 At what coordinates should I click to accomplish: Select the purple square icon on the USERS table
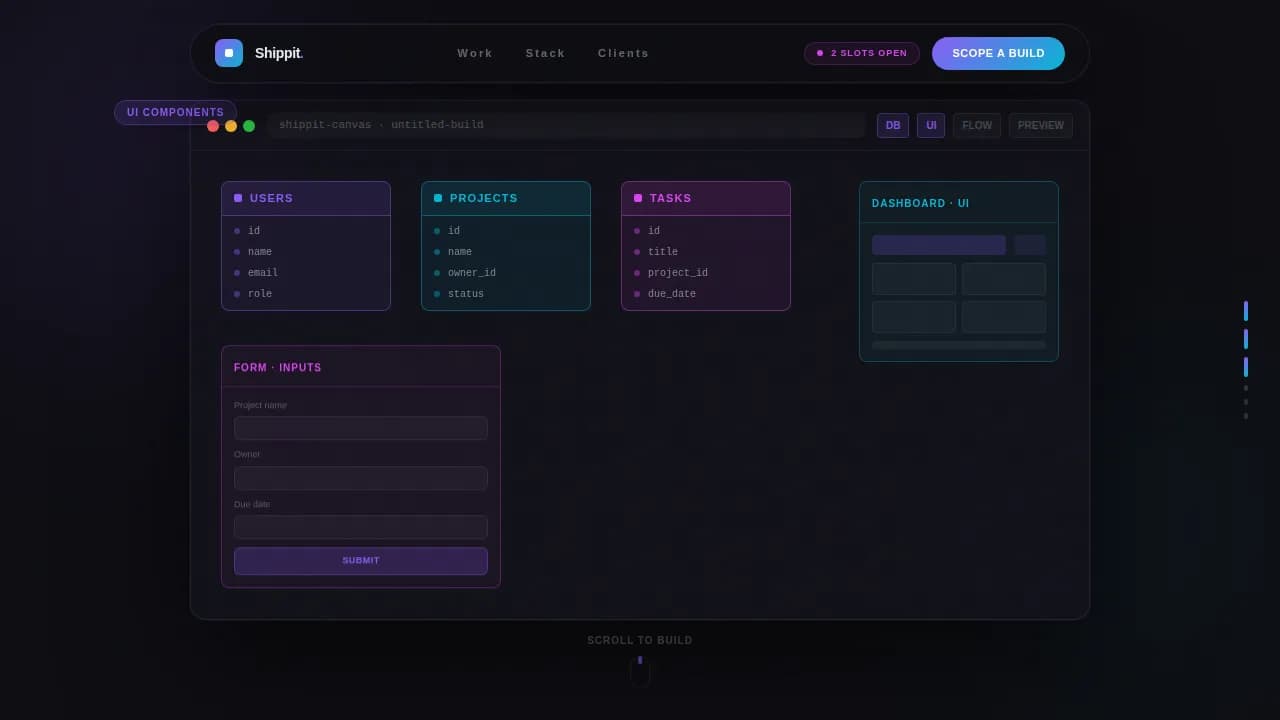click(x=238, y=198)
